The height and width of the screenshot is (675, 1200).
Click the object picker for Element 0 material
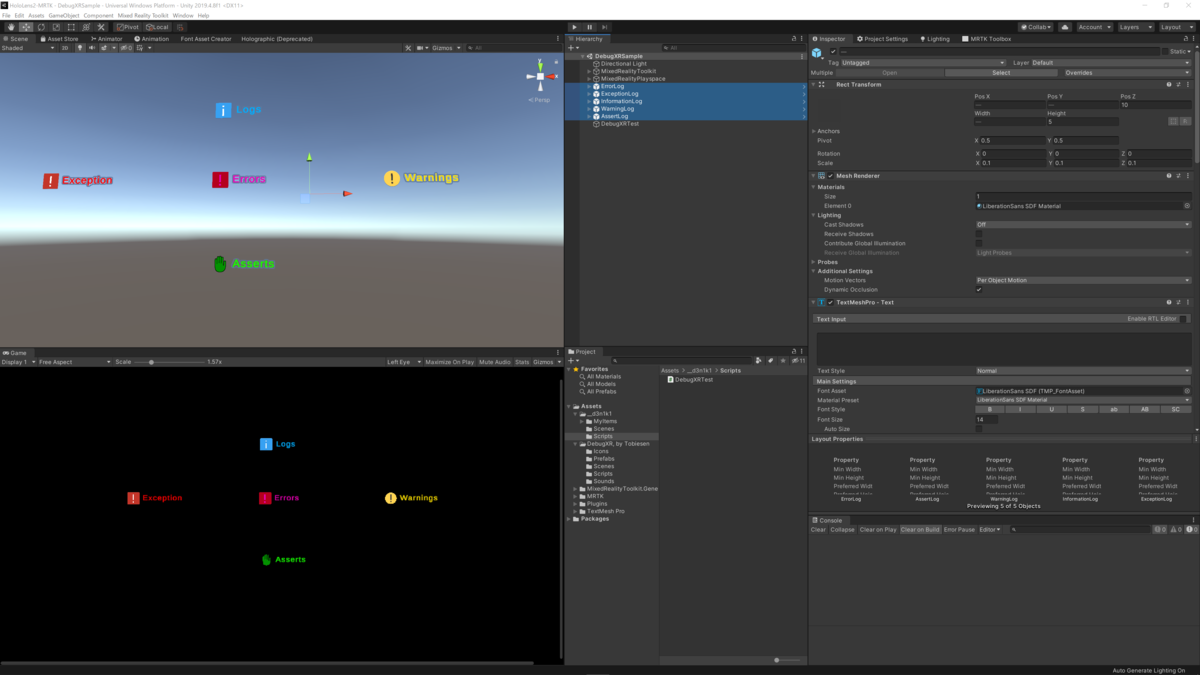1187,206
